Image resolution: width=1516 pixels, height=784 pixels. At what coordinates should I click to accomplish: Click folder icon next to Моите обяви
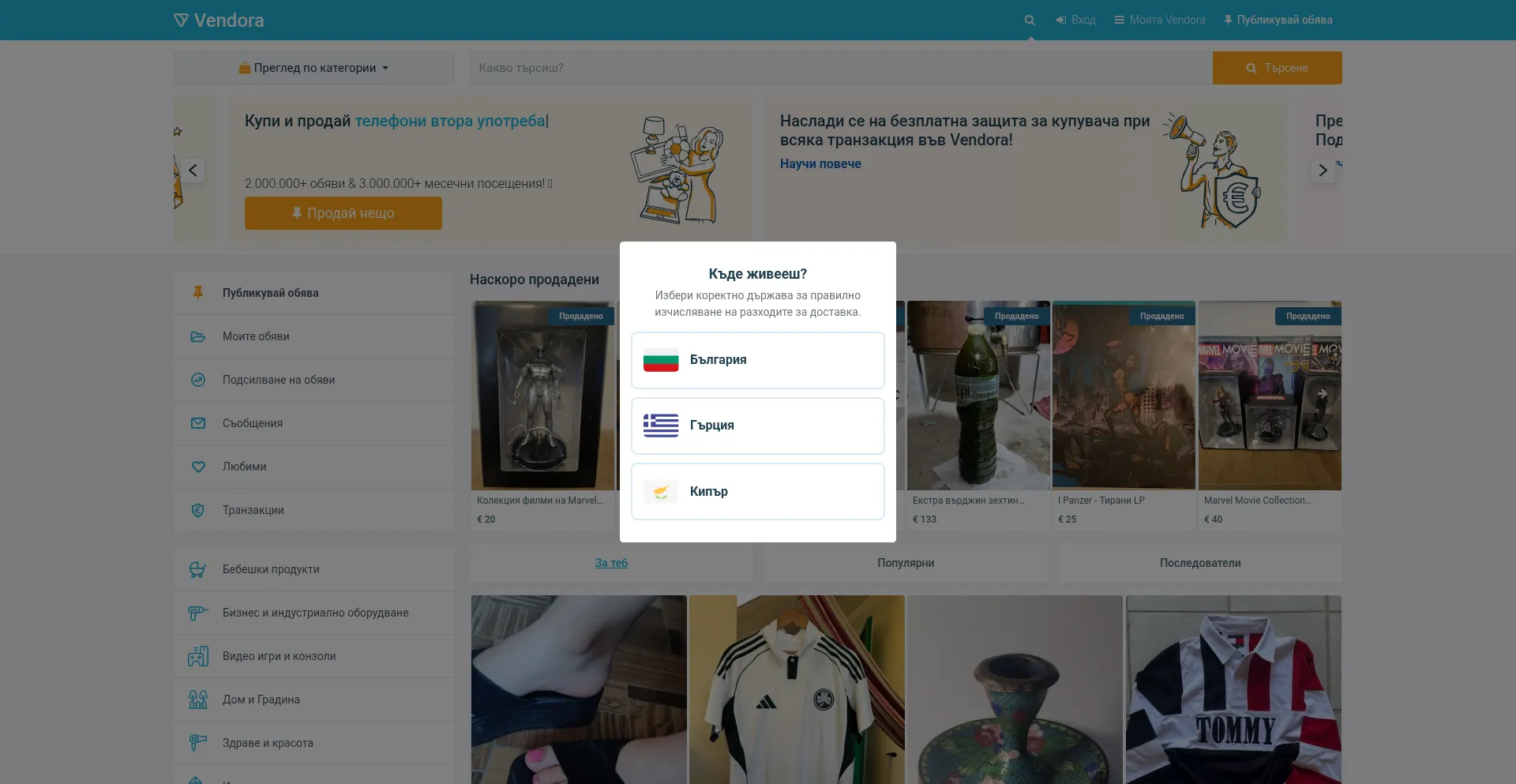coord(198,336)
